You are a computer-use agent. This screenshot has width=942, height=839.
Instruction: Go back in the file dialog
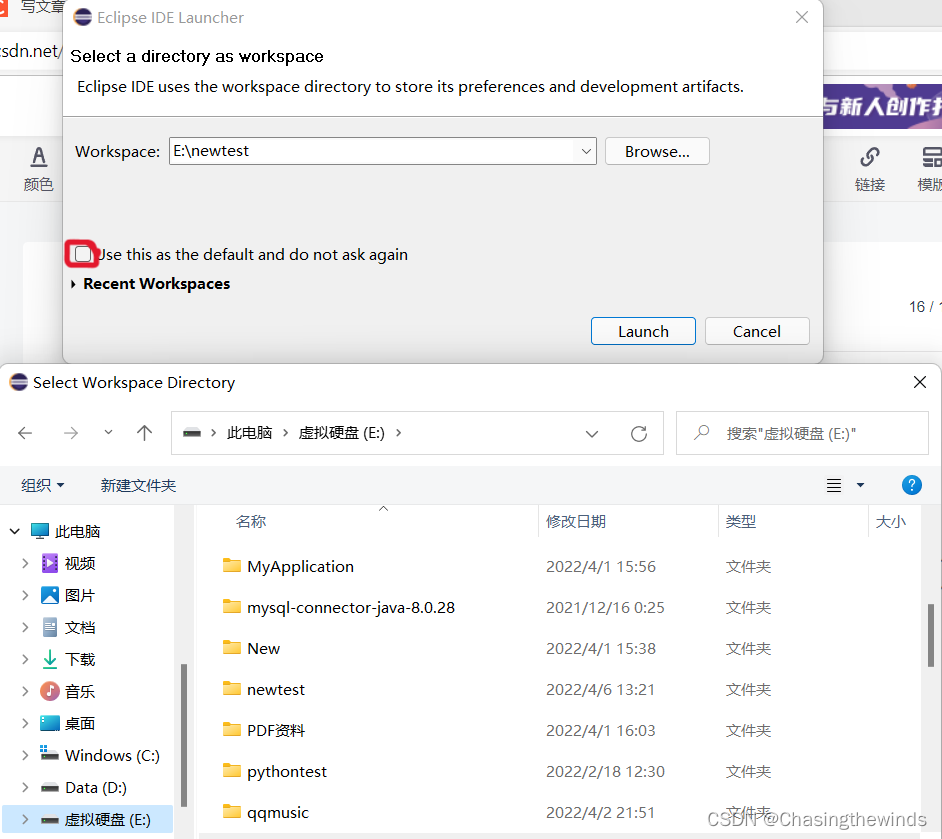click(x=25, y=433)
